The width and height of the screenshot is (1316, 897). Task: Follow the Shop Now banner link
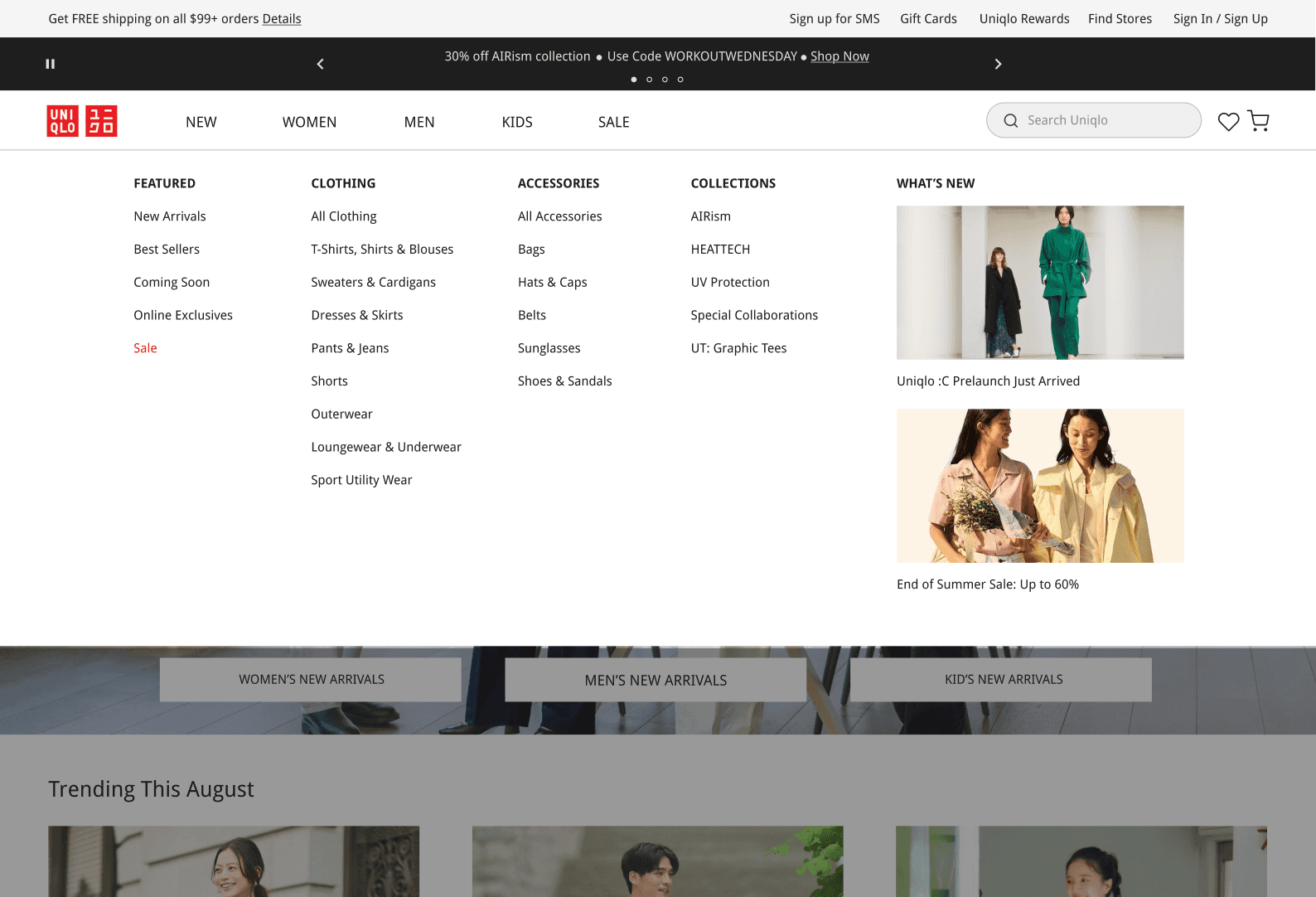pos(839,56)
